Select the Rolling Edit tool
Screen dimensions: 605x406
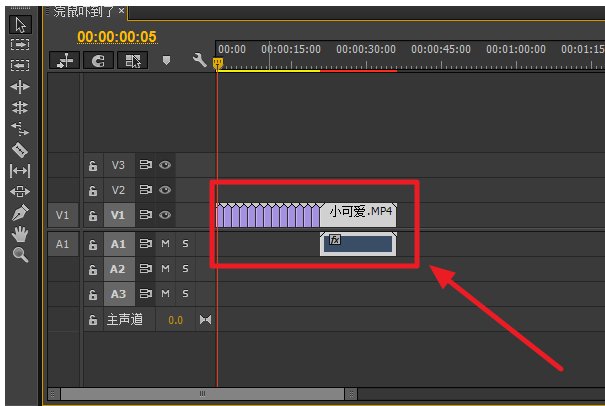tap(20, 108)
